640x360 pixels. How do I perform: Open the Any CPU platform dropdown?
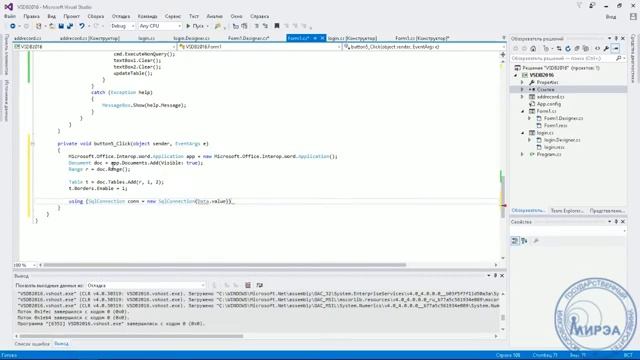(x=160, y=26)
